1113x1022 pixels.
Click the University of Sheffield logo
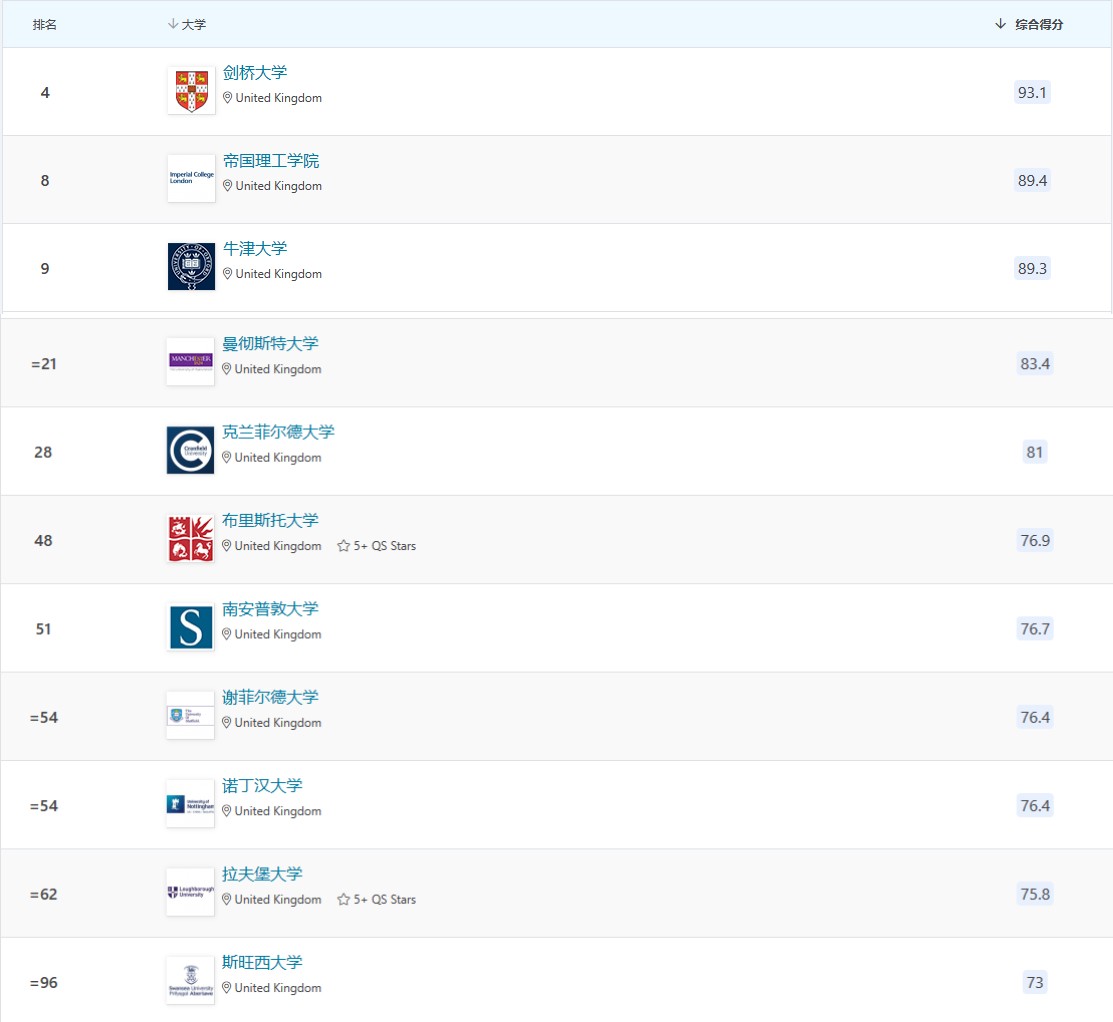(190, 716)
